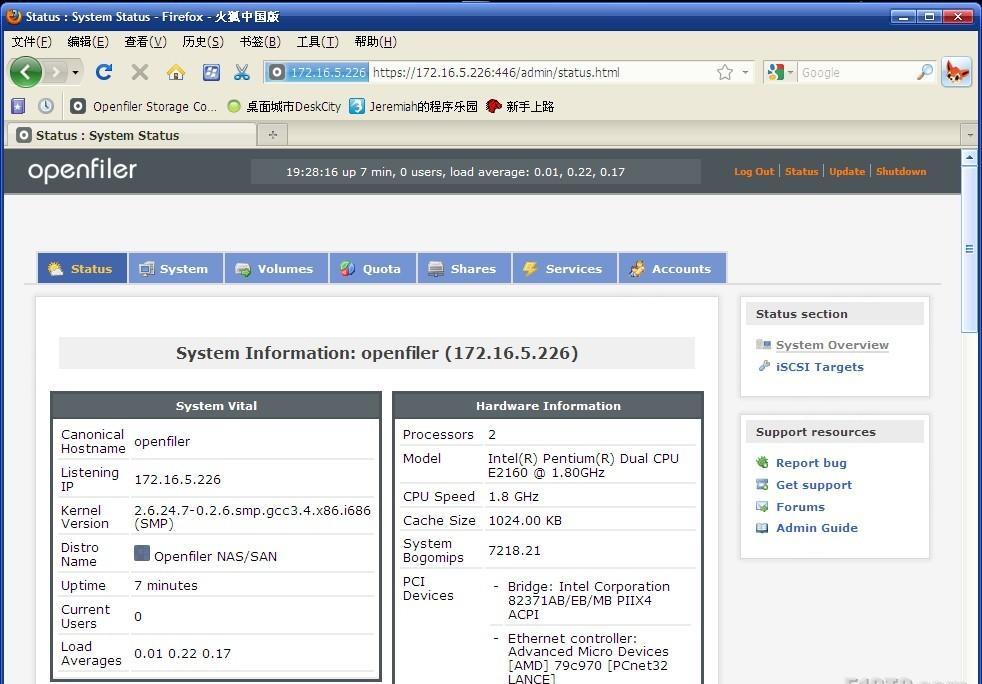Open the Jeremiah的程序乐园 bookmark
The image size is (982, 684).
tap(413, 106)
